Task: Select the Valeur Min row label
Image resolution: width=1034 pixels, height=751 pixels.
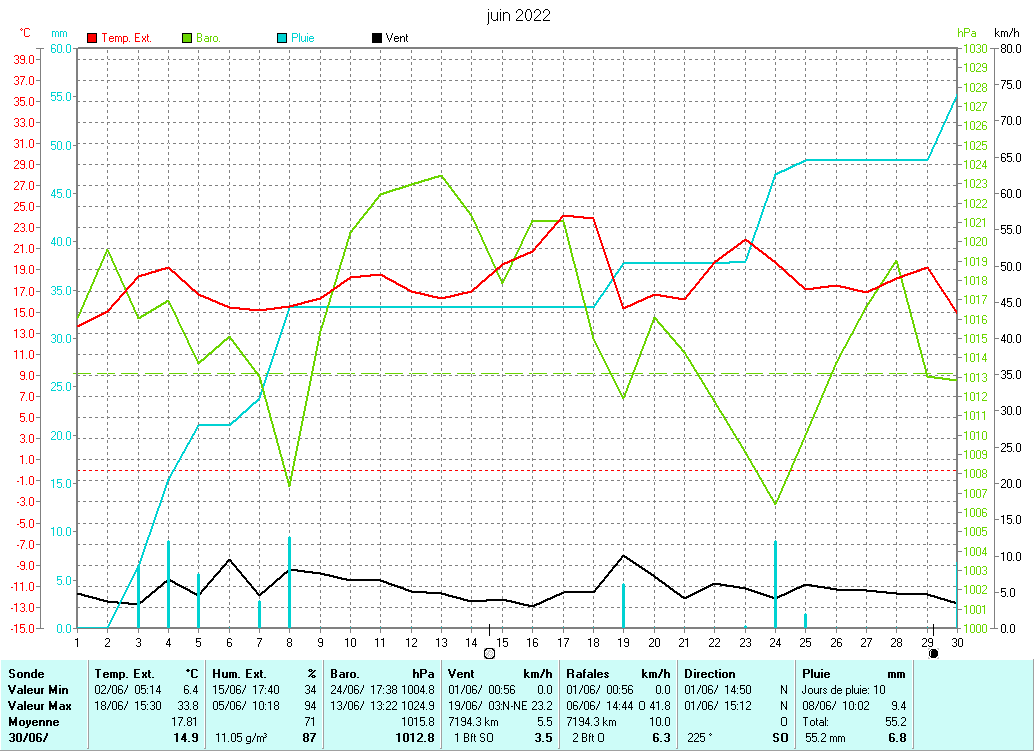Action: pos(38,690)
